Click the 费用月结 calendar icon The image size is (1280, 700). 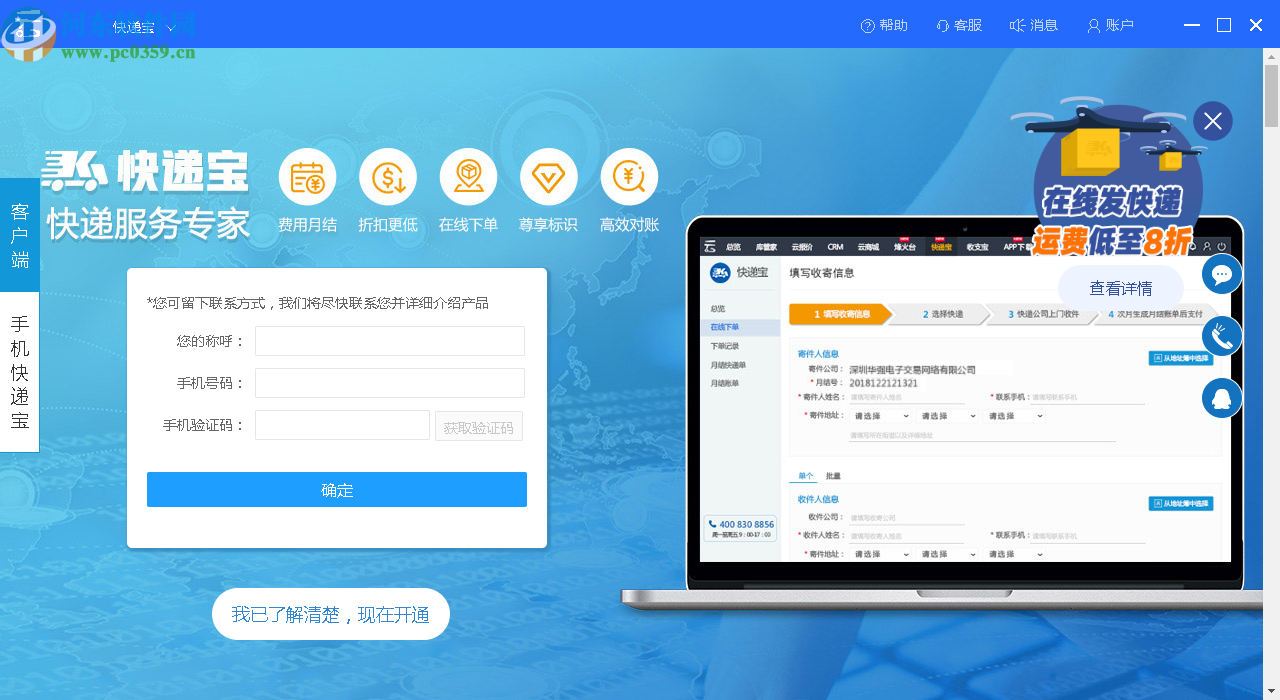pos(307,178)
